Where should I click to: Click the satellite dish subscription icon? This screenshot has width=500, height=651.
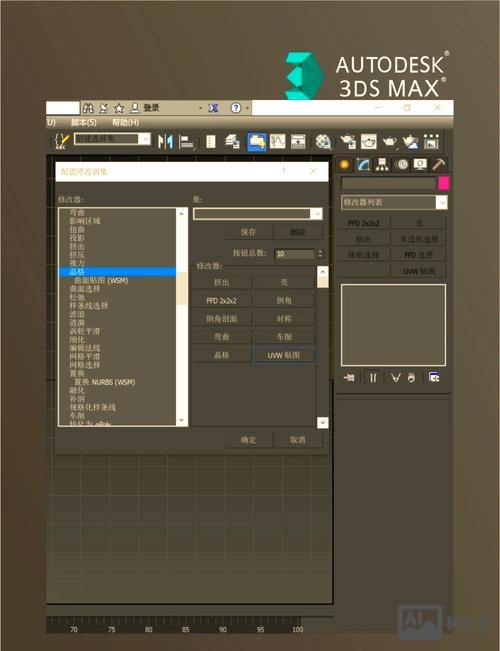103,108
